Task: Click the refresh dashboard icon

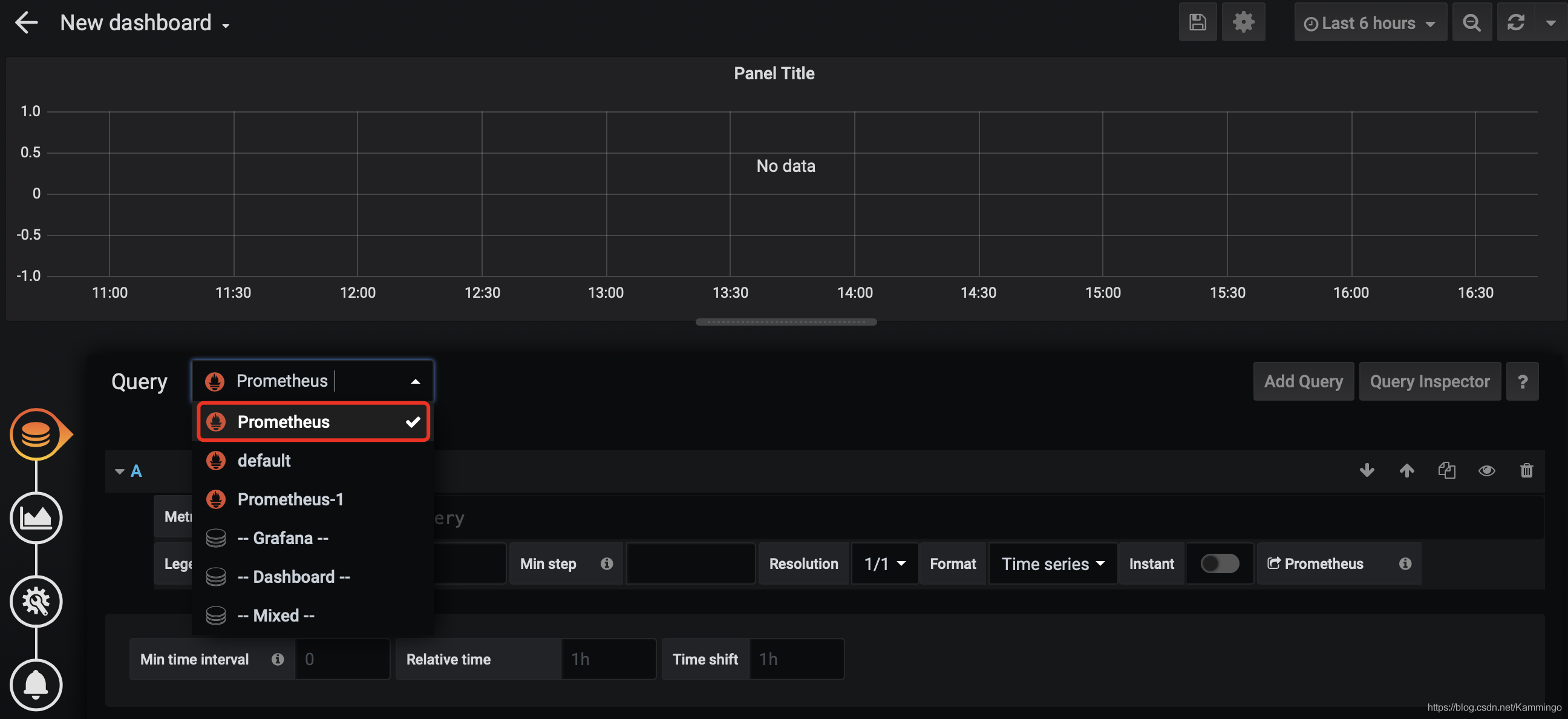Action: point(1517,22)
